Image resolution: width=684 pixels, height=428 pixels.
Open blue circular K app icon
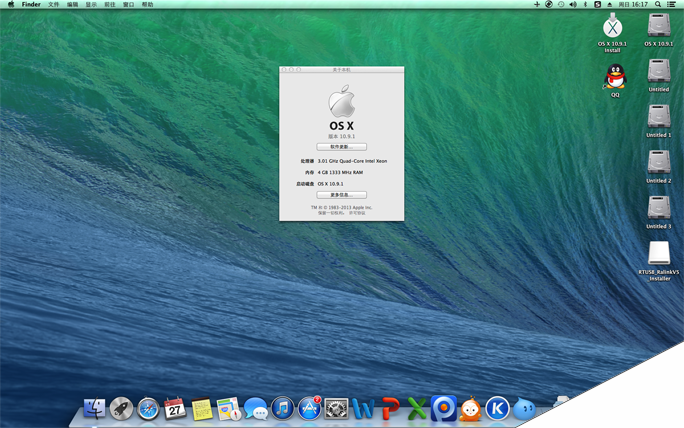tap(497, 409)
